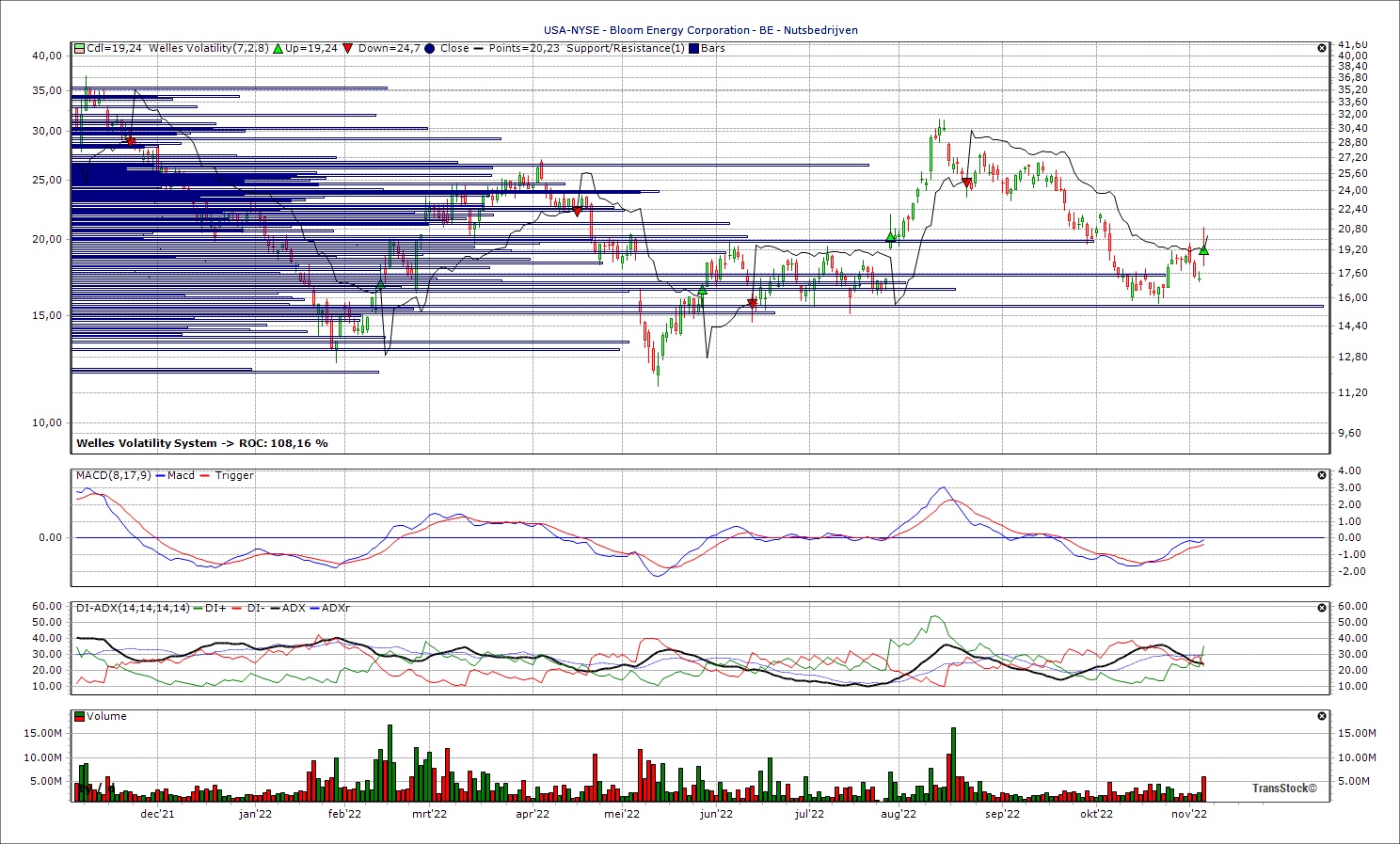The width and height of the screenshot is (1400, 844).
Task: Click the tall February 2022 green volume bar
Action: [x=390, y=763]
